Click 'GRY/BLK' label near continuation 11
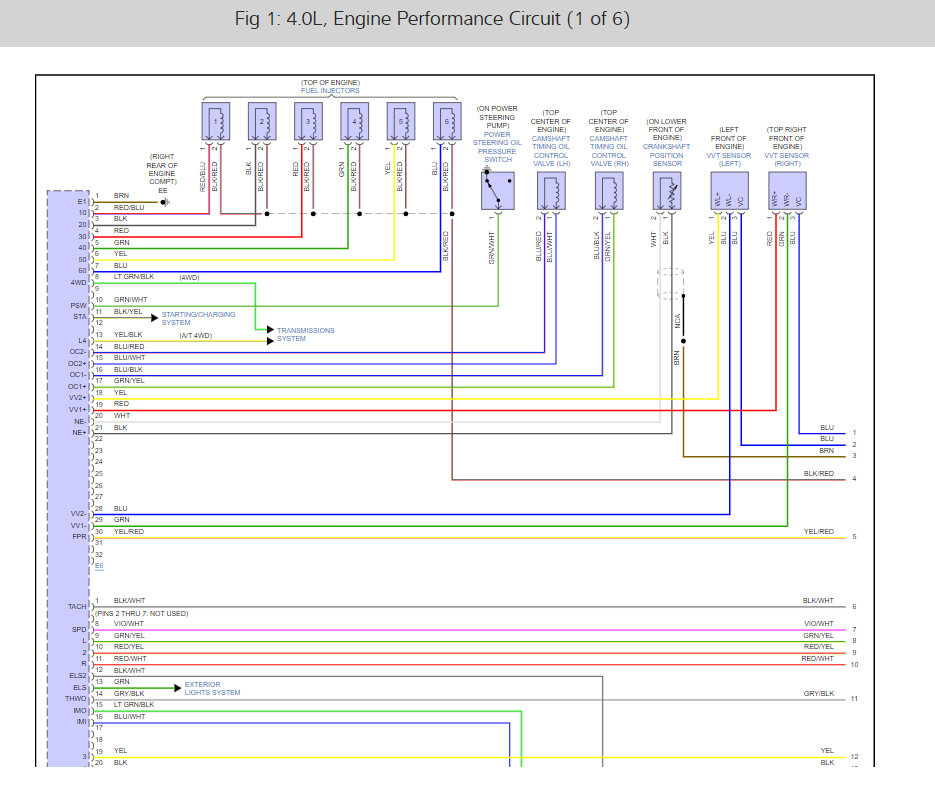The image size is (935, 796). (819, 693)
